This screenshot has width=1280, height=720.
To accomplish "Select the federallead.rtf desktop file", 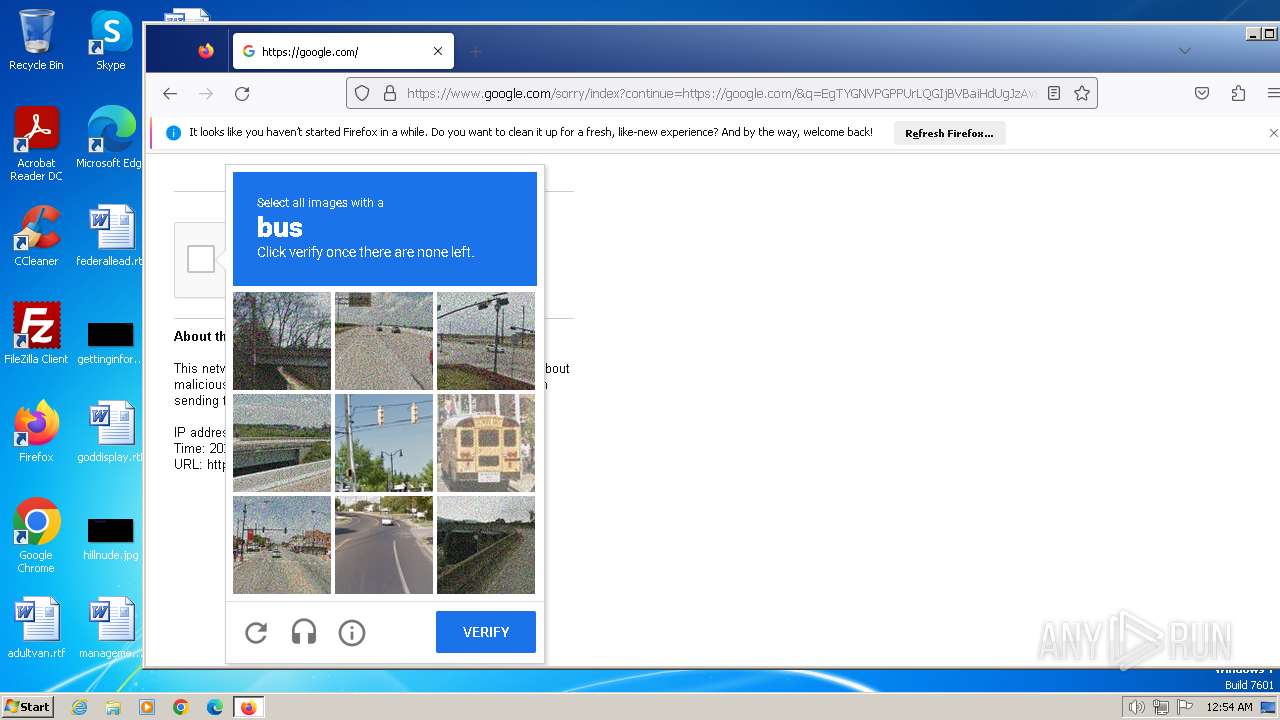I will [x=111, y=236].
